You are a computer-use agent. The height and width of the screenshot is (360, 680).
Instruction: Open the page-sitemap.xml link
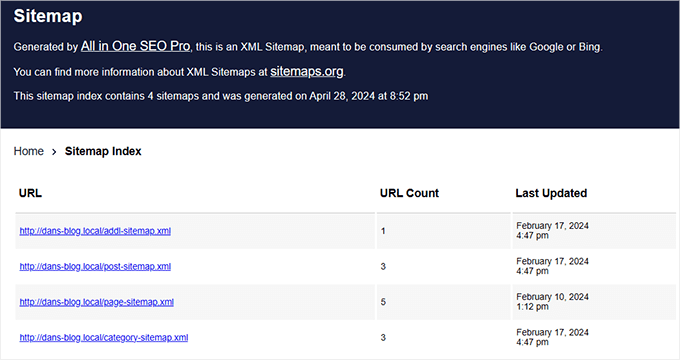point(97,302)
